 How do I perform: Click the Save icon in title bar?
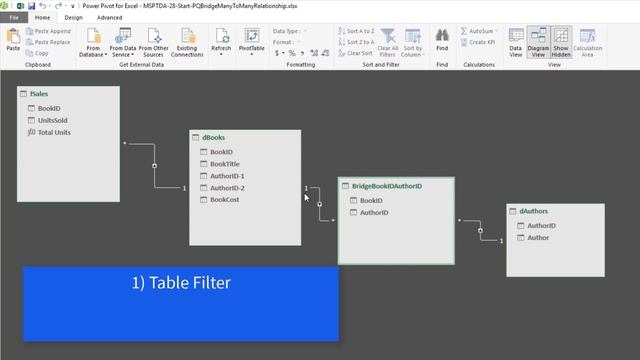pyautogui.click(x=31, y=6)
